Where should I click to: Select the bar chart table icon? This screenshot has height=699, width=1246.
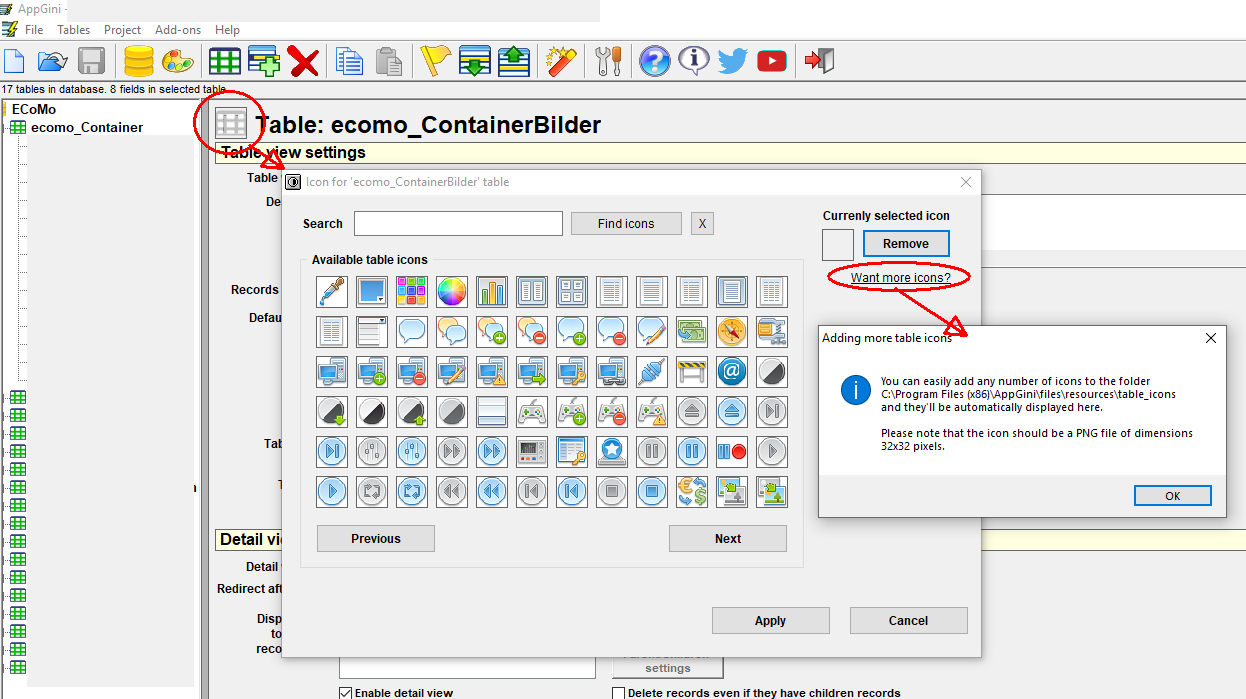[x=492, y=292]
